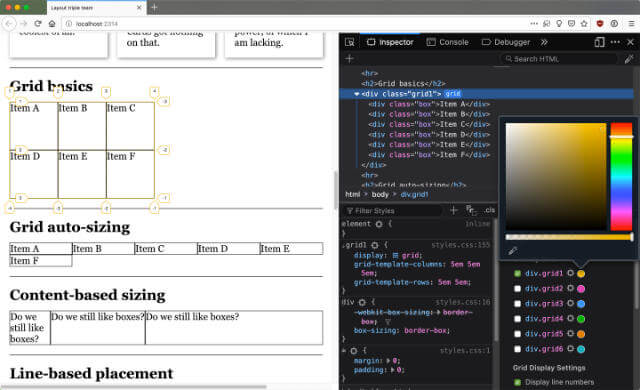The width and height of the screenshot is (640, 390).
Task: Collapse the div class grid1 node
Action: click(357, 94)
